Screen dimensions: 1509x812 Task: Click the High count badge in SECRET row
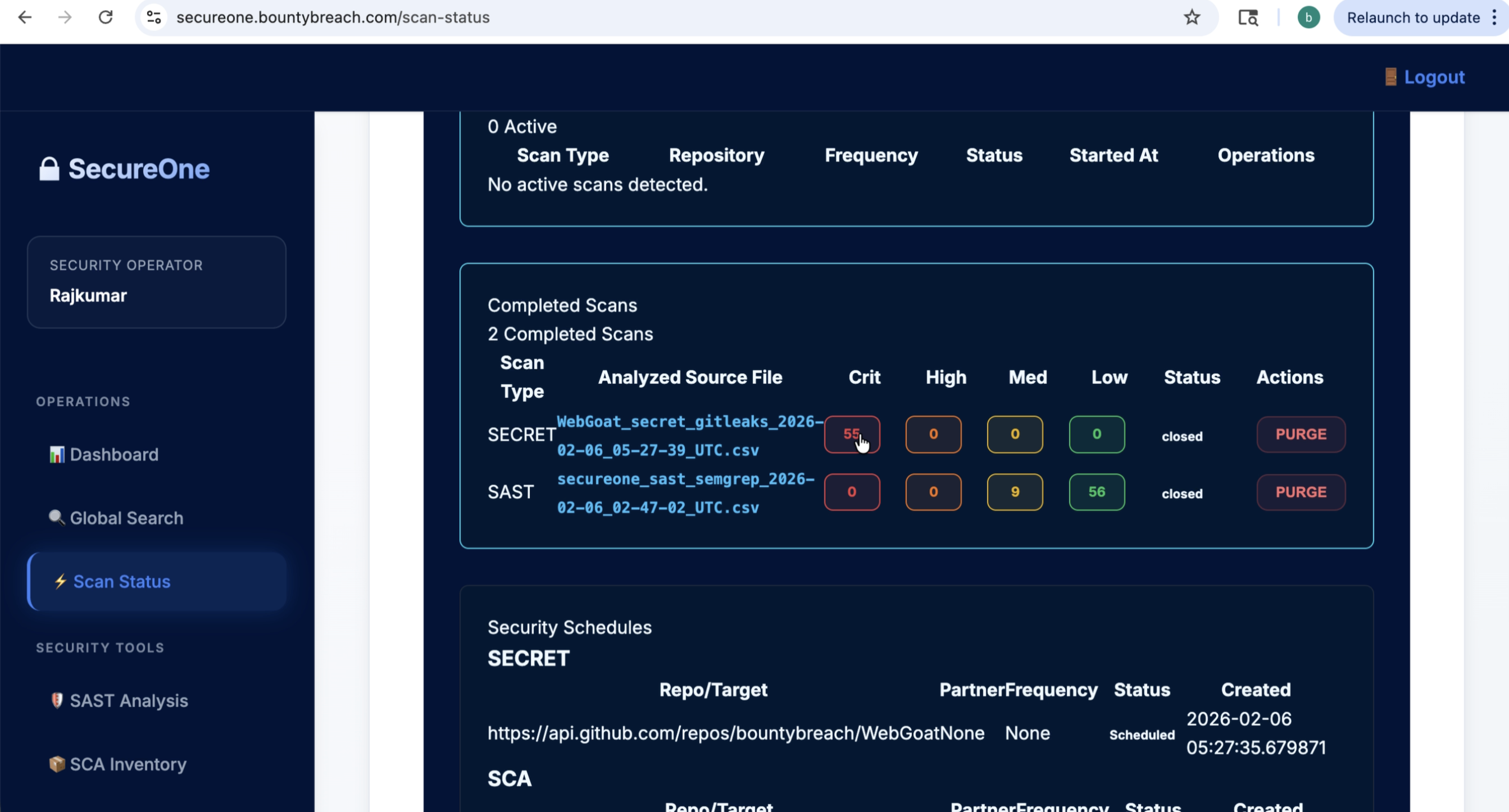tap(933, 435)
